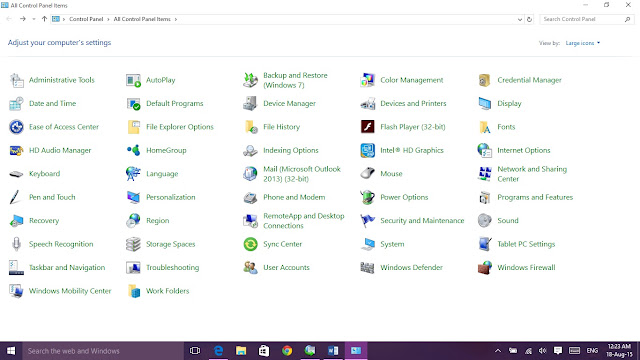Expand the chevron after All Control Panel Items

pos(176,19)
